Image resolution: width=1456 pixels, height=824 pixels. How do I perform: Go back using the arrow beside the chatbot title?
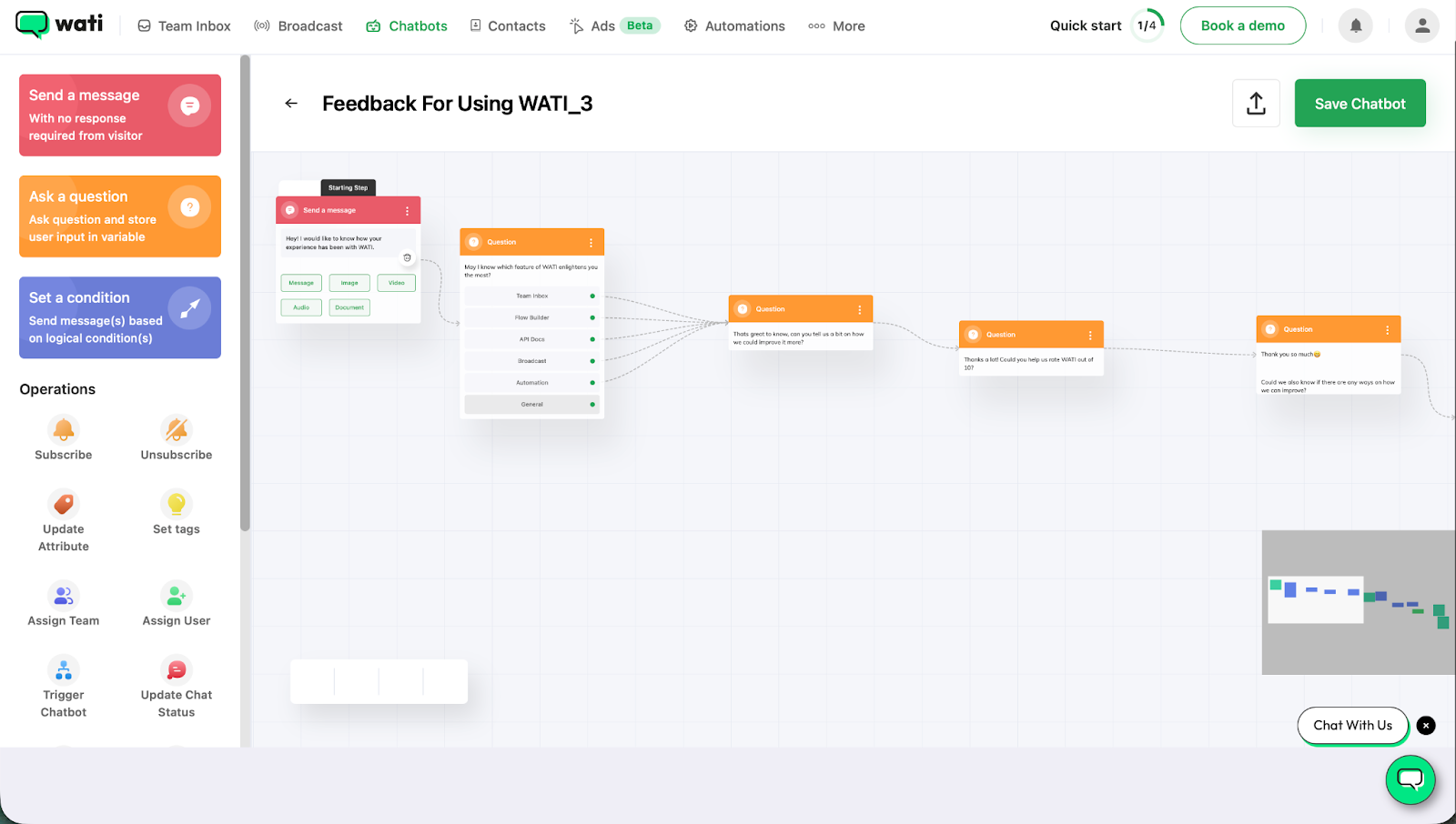click(291, 104)
